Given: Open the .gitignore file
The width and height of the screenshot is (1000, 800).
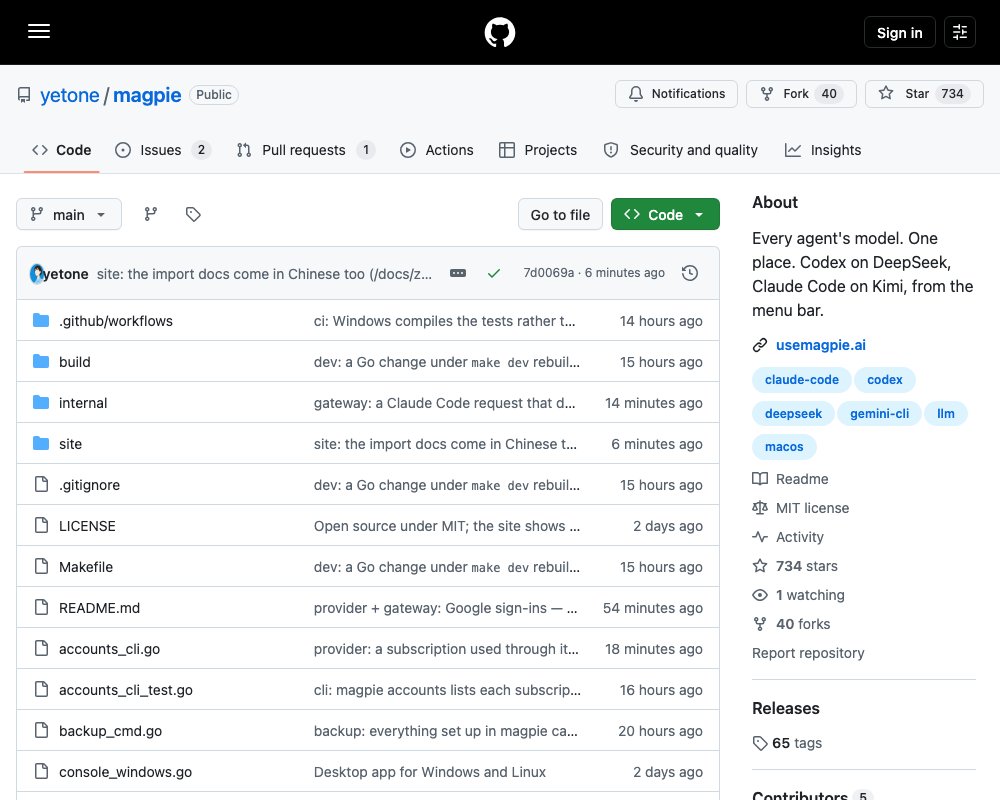Looking at the screenshot, I should 89,485.
